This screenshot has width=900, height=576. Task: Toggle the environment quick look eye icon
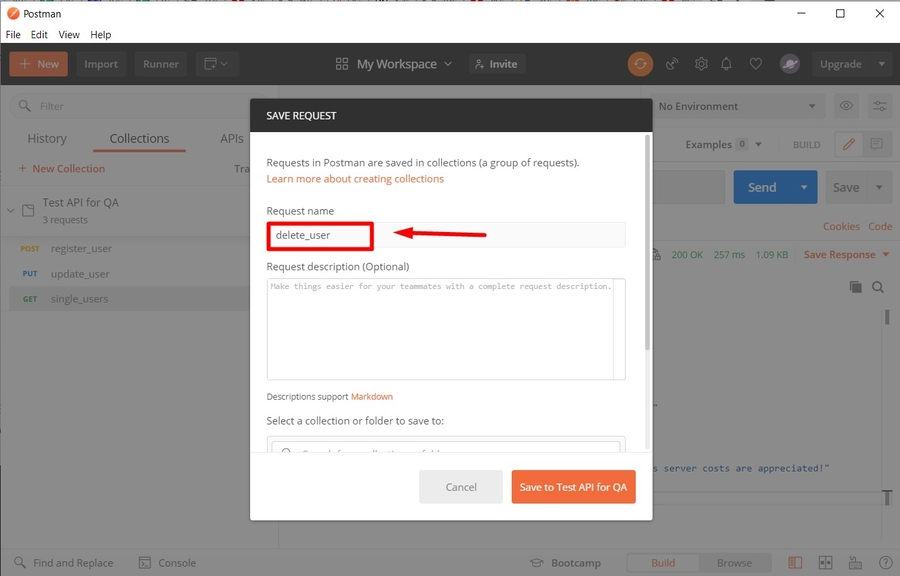tap(845, 105)
